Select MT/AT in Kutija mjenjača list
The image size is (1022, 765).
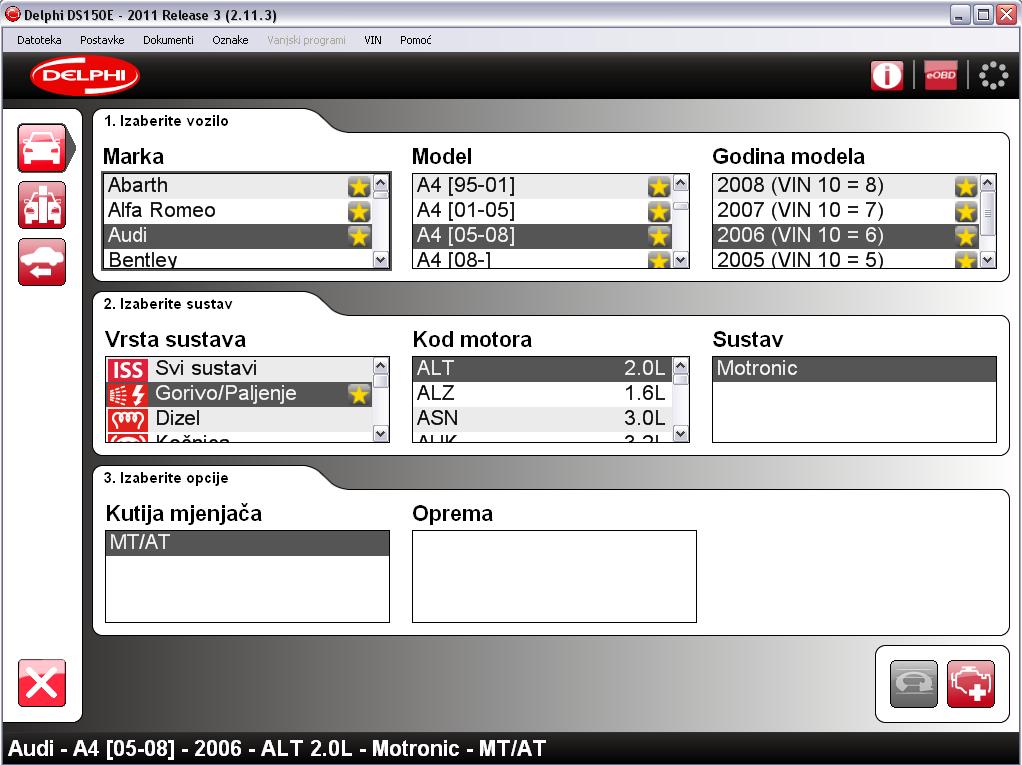(x=247, y=543)
